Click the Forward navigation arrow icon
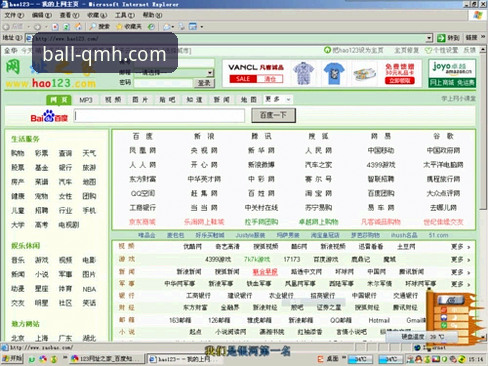 coord(37,27)
